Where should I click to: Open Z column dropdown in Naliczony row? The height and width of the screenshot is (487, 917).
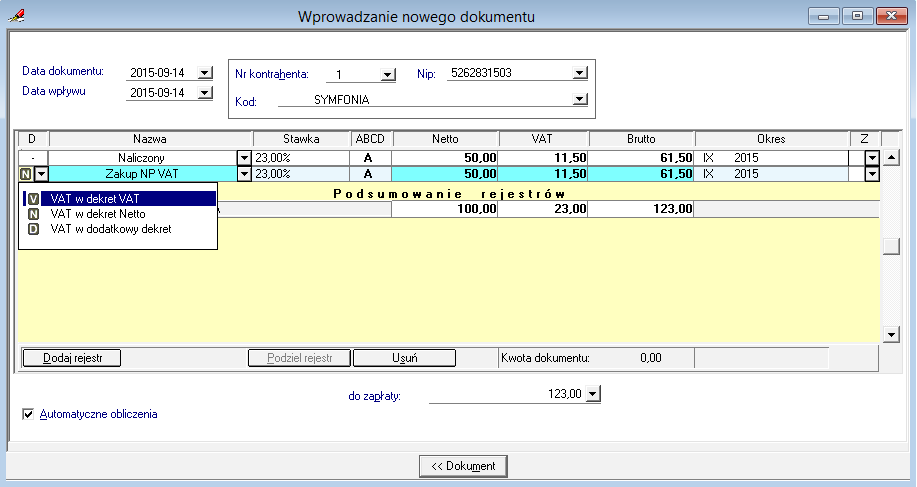click(x=872, y=158)
